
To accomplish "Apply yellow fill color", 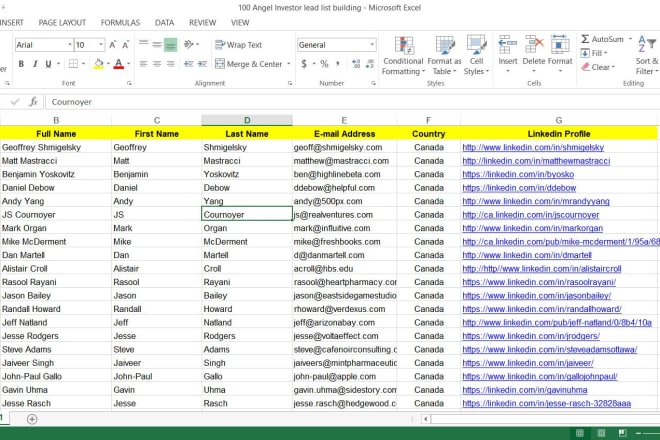I will 98,64.
